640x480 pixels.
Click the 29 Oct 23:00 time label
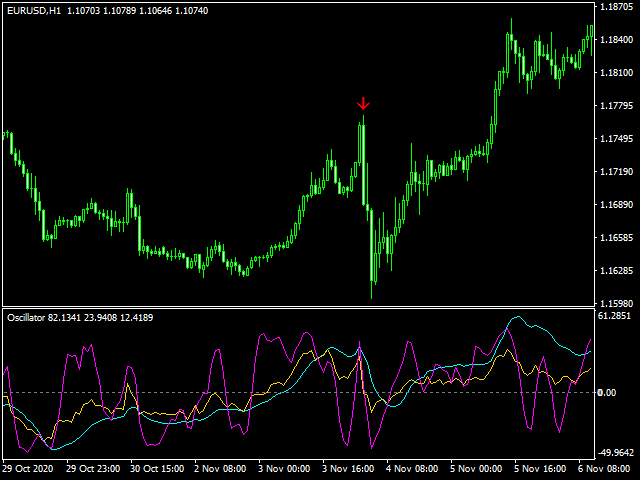click(x=93, y=469)
